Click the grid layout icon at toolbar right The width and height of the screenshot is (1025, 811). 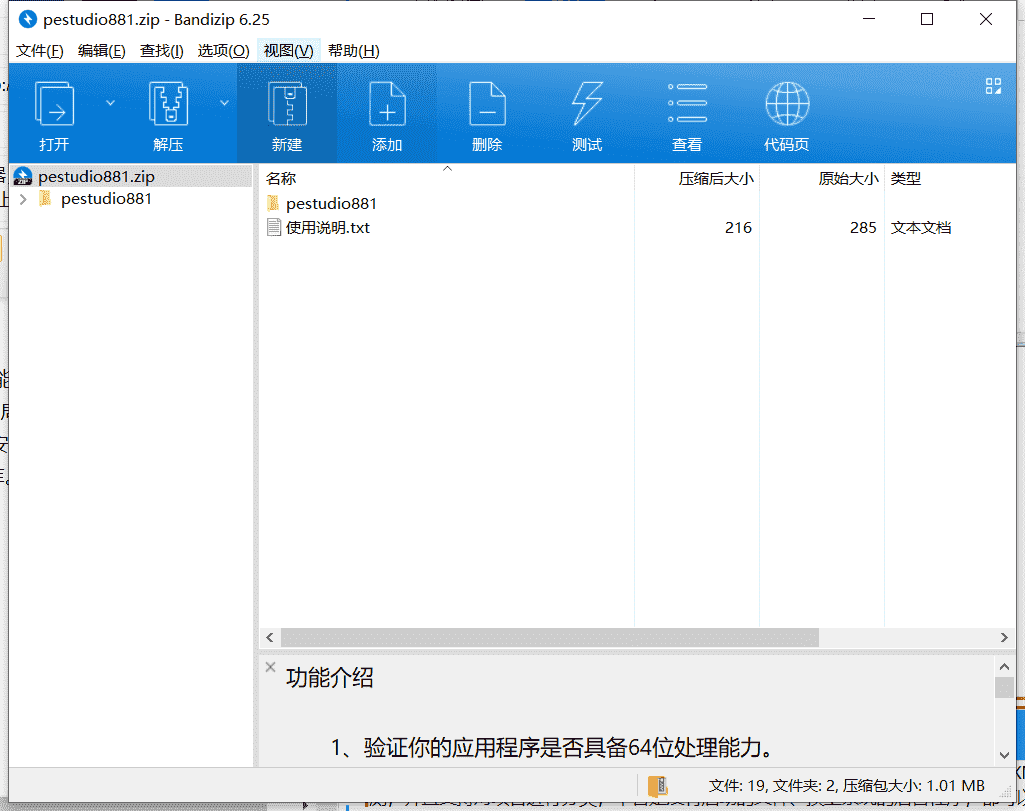[993, 86]
